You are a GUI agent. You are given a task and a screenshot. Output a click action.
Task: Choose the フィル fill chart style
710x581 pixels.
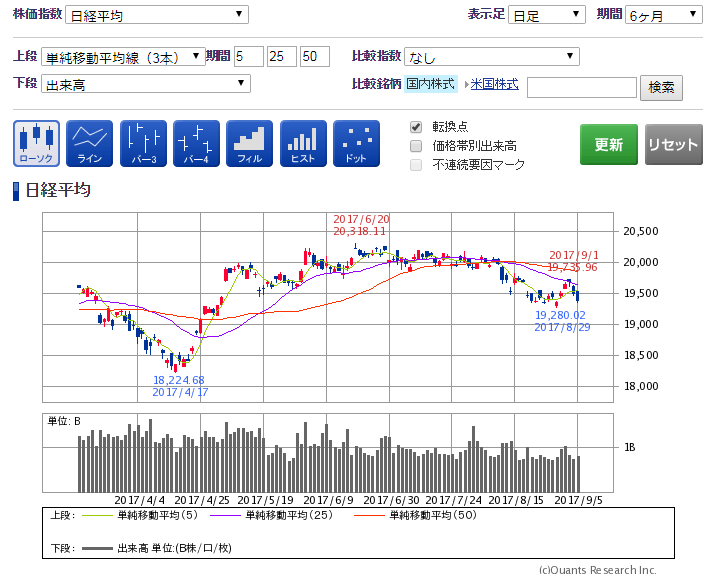tap(249, 143)
